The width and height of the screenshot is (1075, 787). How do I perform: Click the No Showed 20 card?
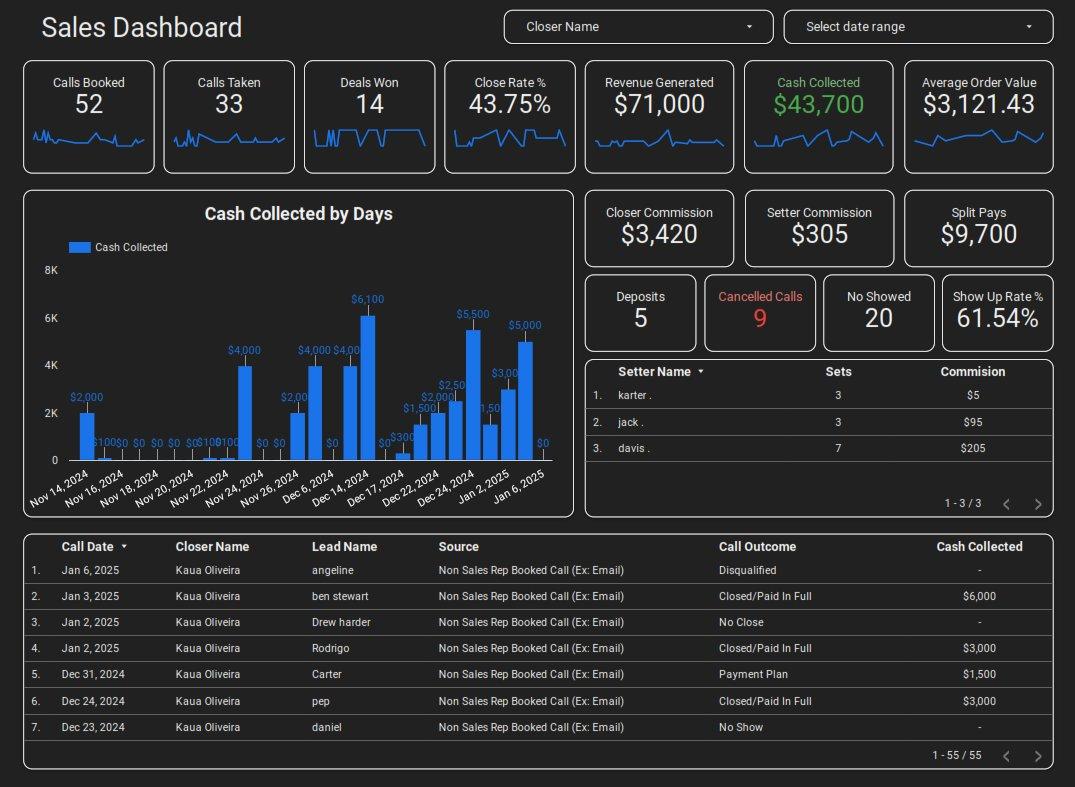pos(879,313)
